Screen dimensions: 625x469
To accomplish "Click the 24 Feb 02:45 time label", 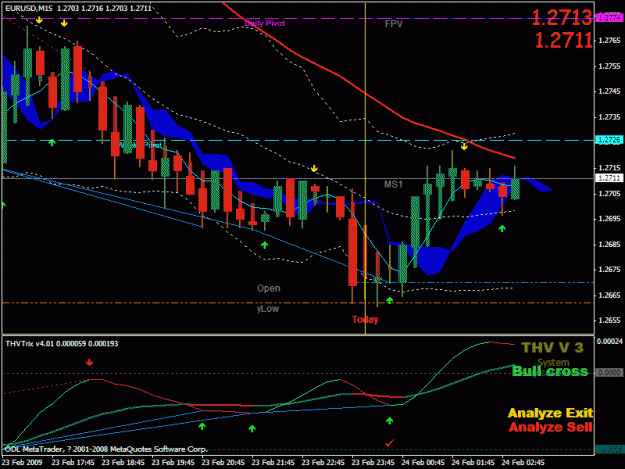I will 523,463.
